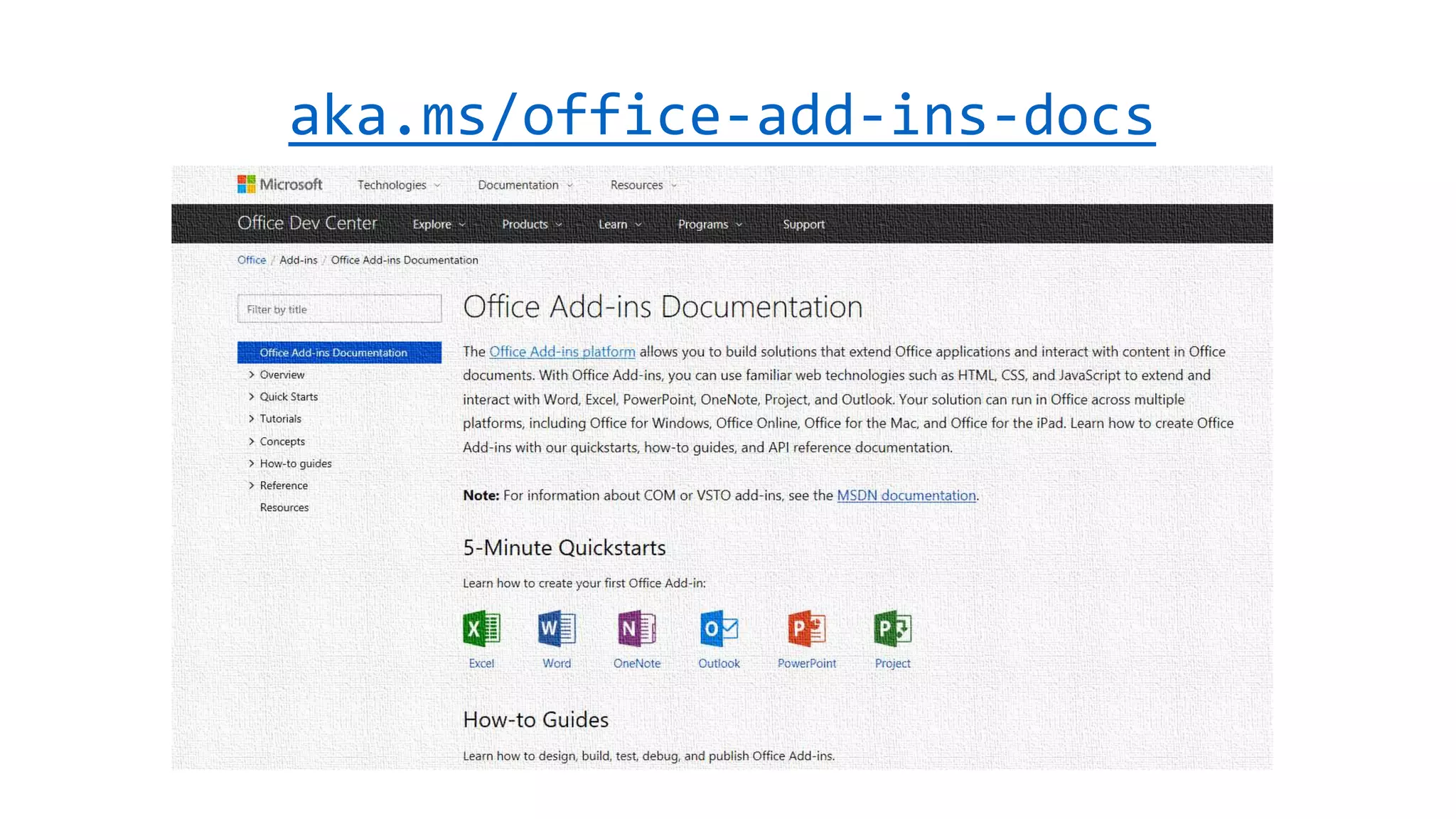Viewport: 1456px width, 819px height.
Task: Click the Office Add-ins Documentation breadcrumb text
Action: point(405,260)
